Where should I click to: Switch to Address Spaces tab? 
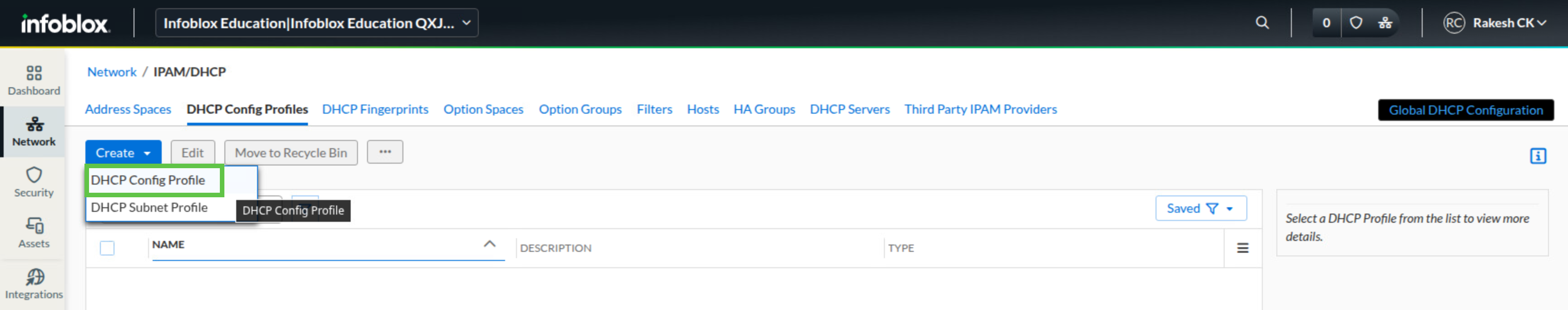click(x=128, y=109)
